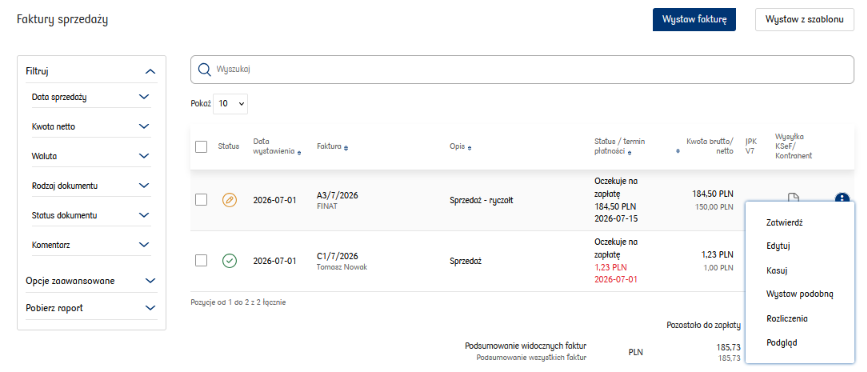Click the Wystaw fakturę button

(694, 19)
